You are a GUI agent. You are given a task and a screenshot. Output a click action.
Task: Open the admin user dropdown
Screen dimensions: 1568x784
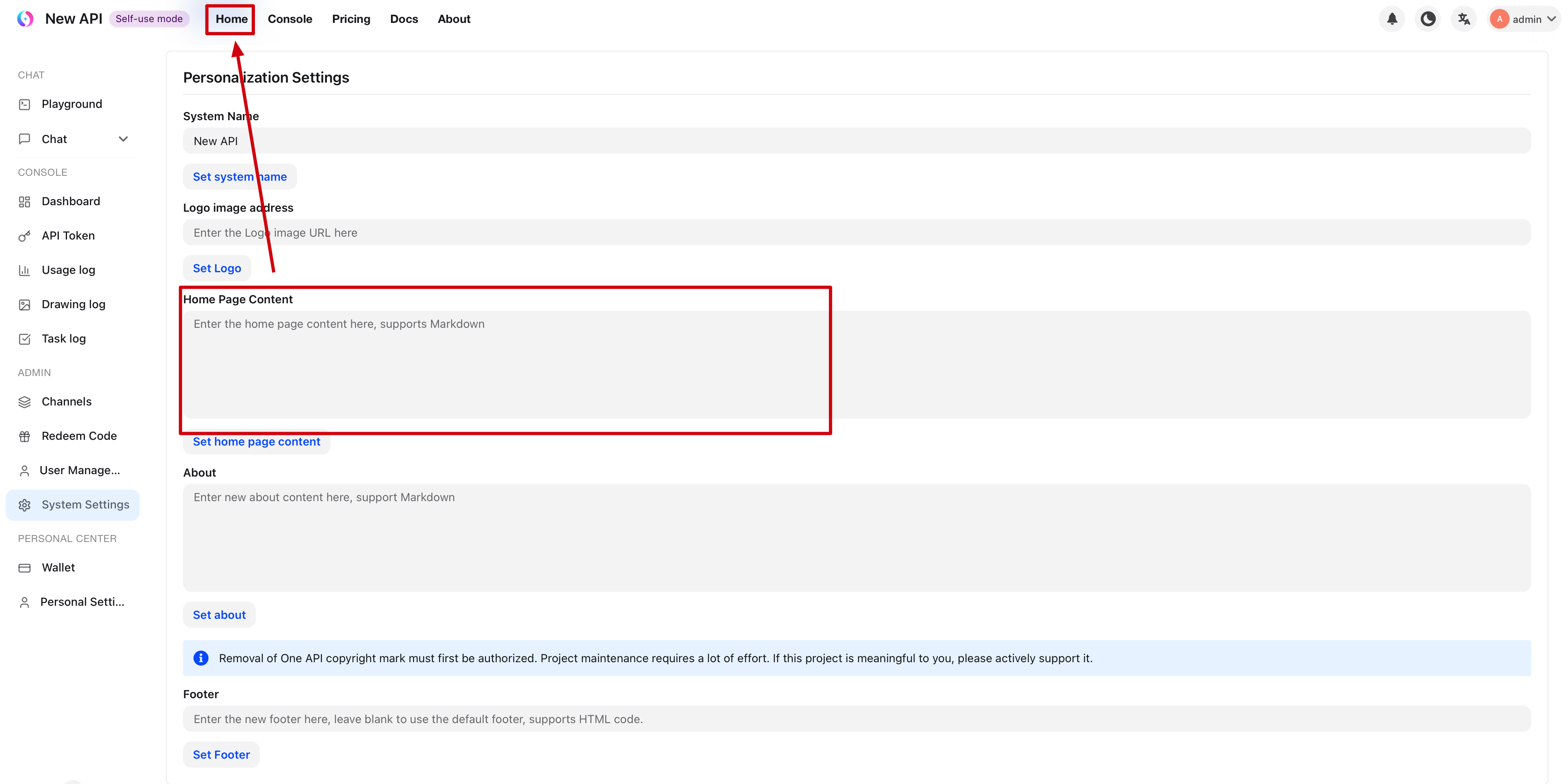[1525, 19]
